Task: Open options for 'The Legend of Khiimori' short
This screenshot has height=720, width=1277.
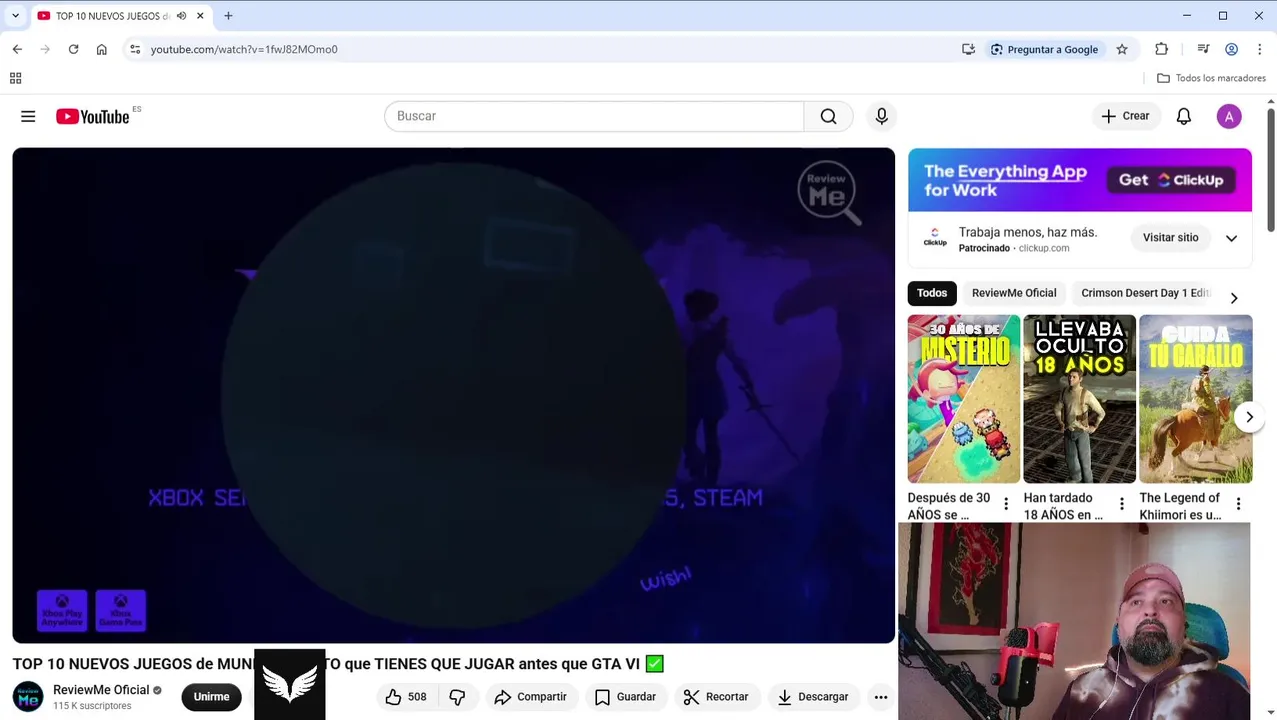Action: pyautogui.click(x=1238, y=504)
